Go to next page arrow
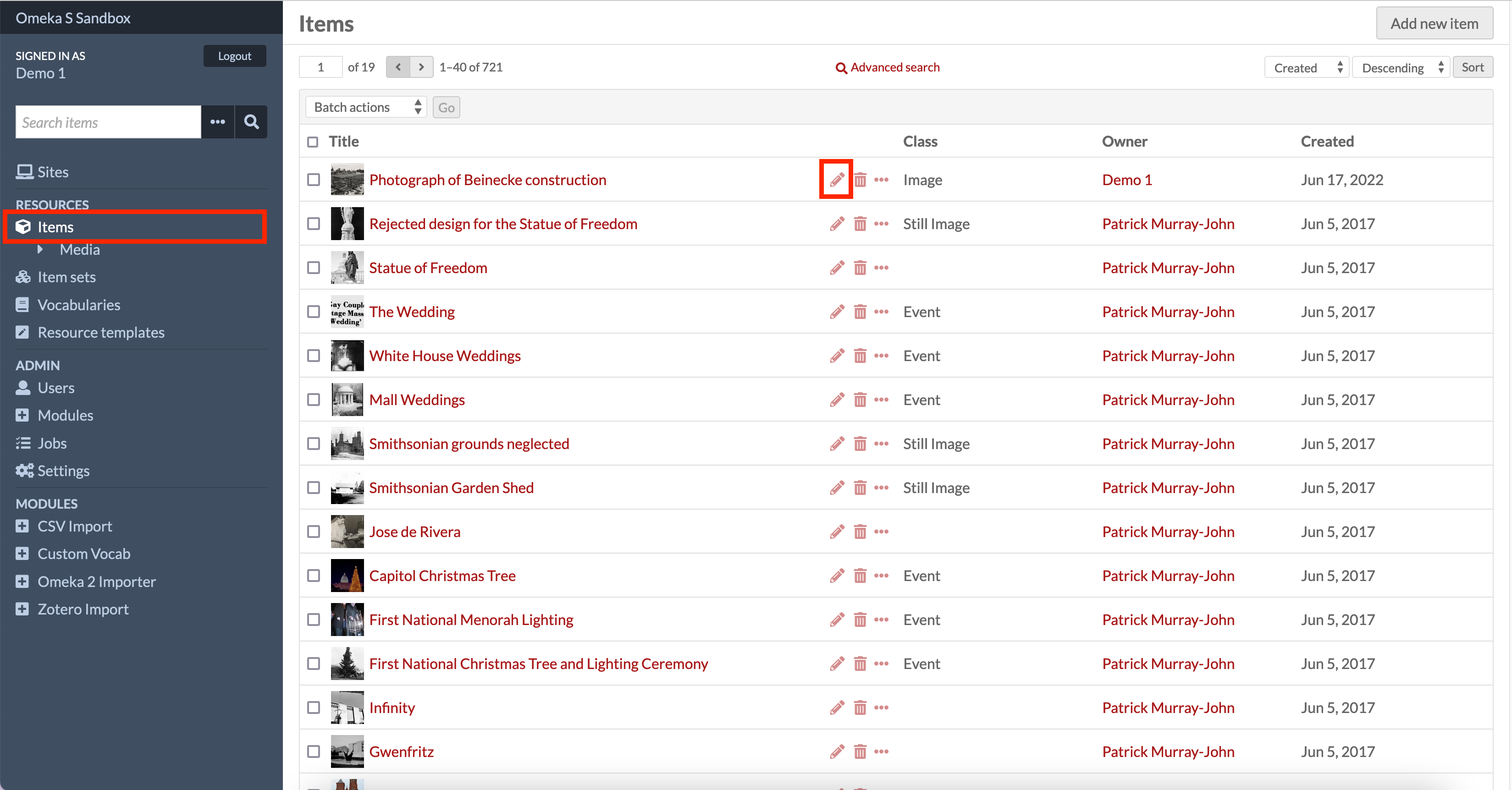Screen dimensions: 1512x790 pos(421,67)
